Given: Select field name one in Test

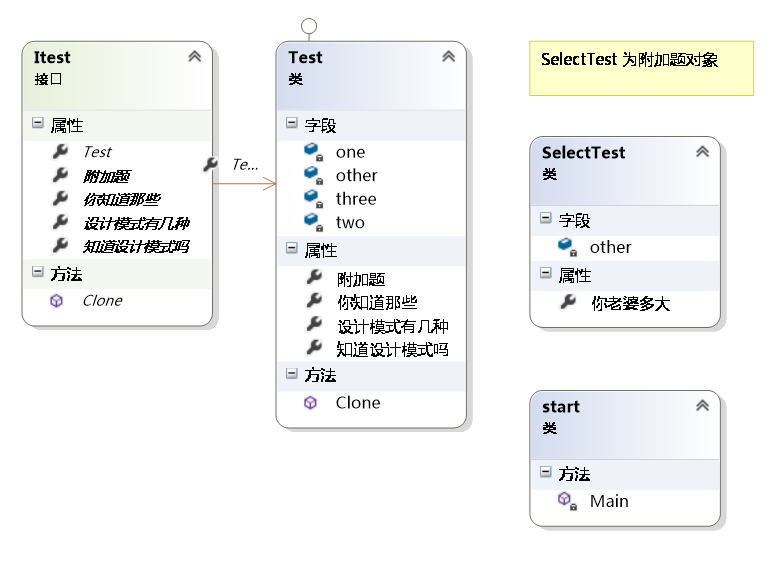Looking at the screenshot, I should point(350,152).
